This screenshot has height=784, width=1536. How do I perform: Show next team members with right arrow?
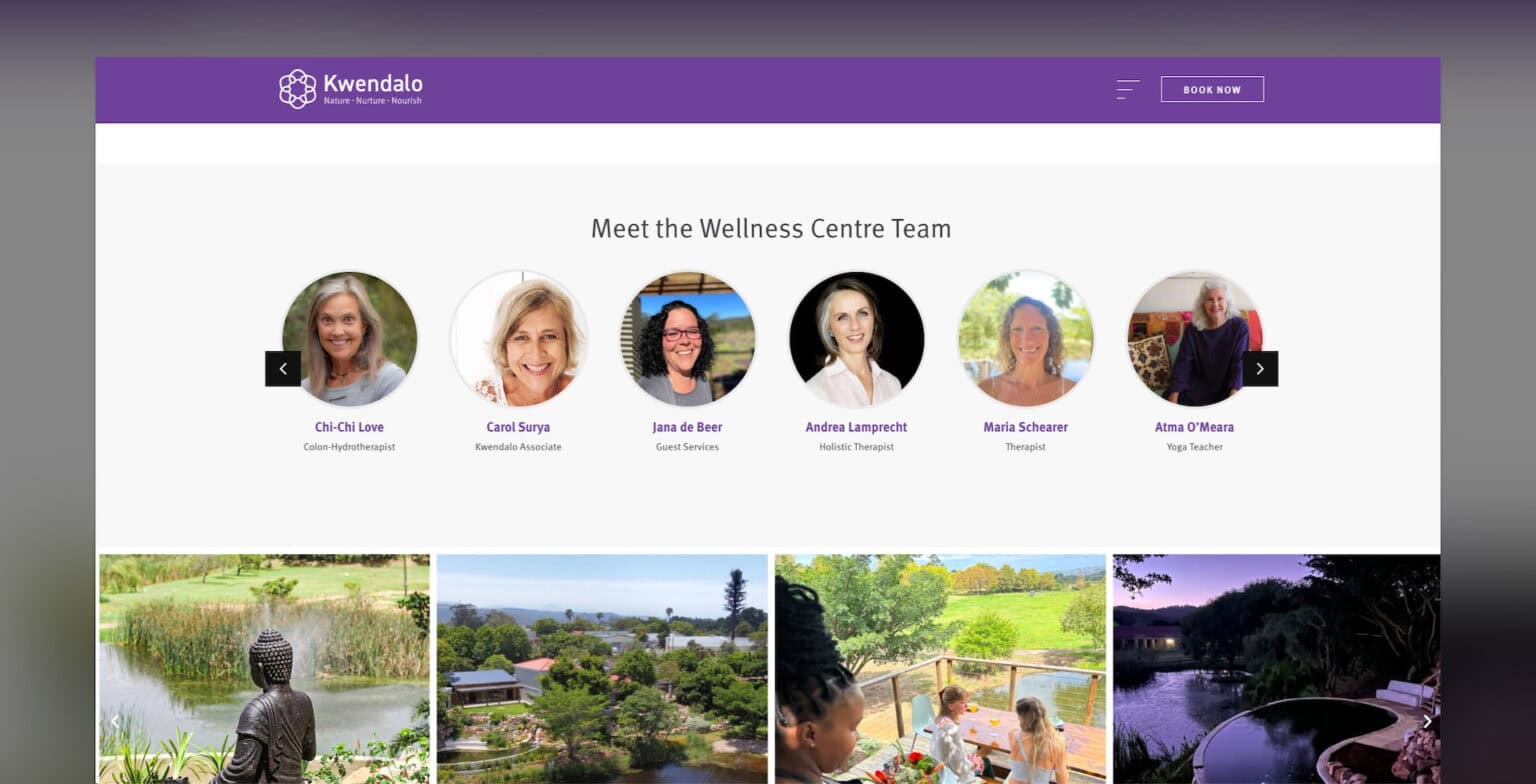(1260, 368)
